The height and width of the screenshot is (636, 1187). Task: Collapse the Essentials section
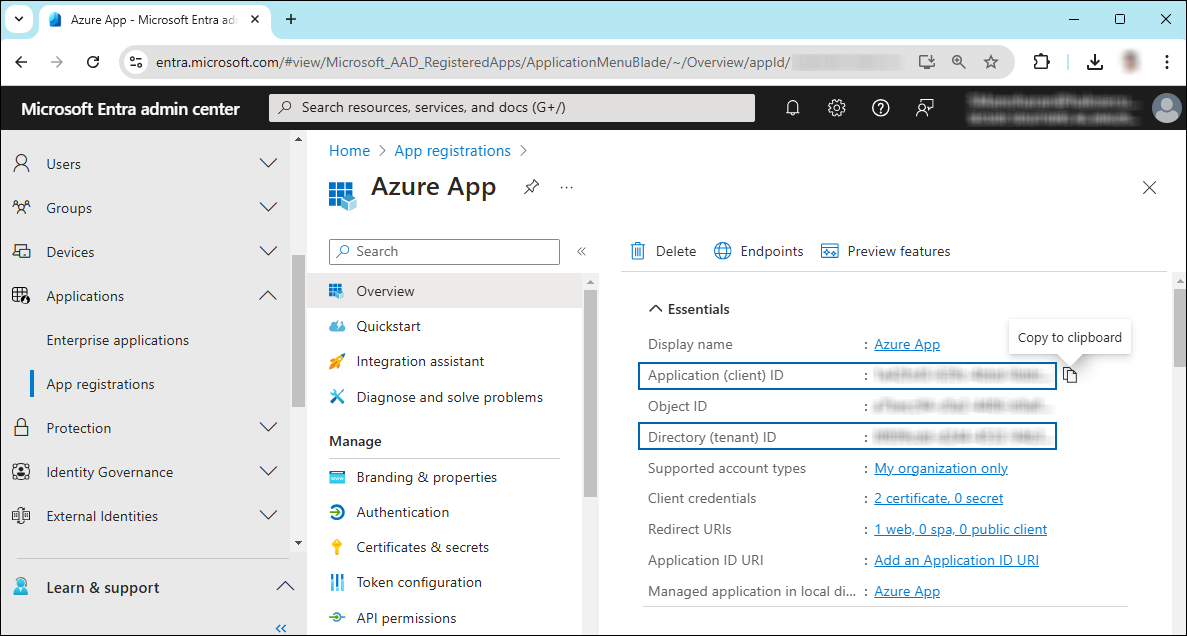(x=657, y=309)
